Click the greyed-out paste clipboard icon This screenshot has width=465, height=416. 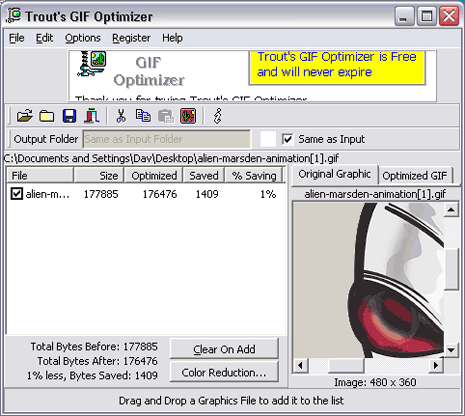coord(166,116)
